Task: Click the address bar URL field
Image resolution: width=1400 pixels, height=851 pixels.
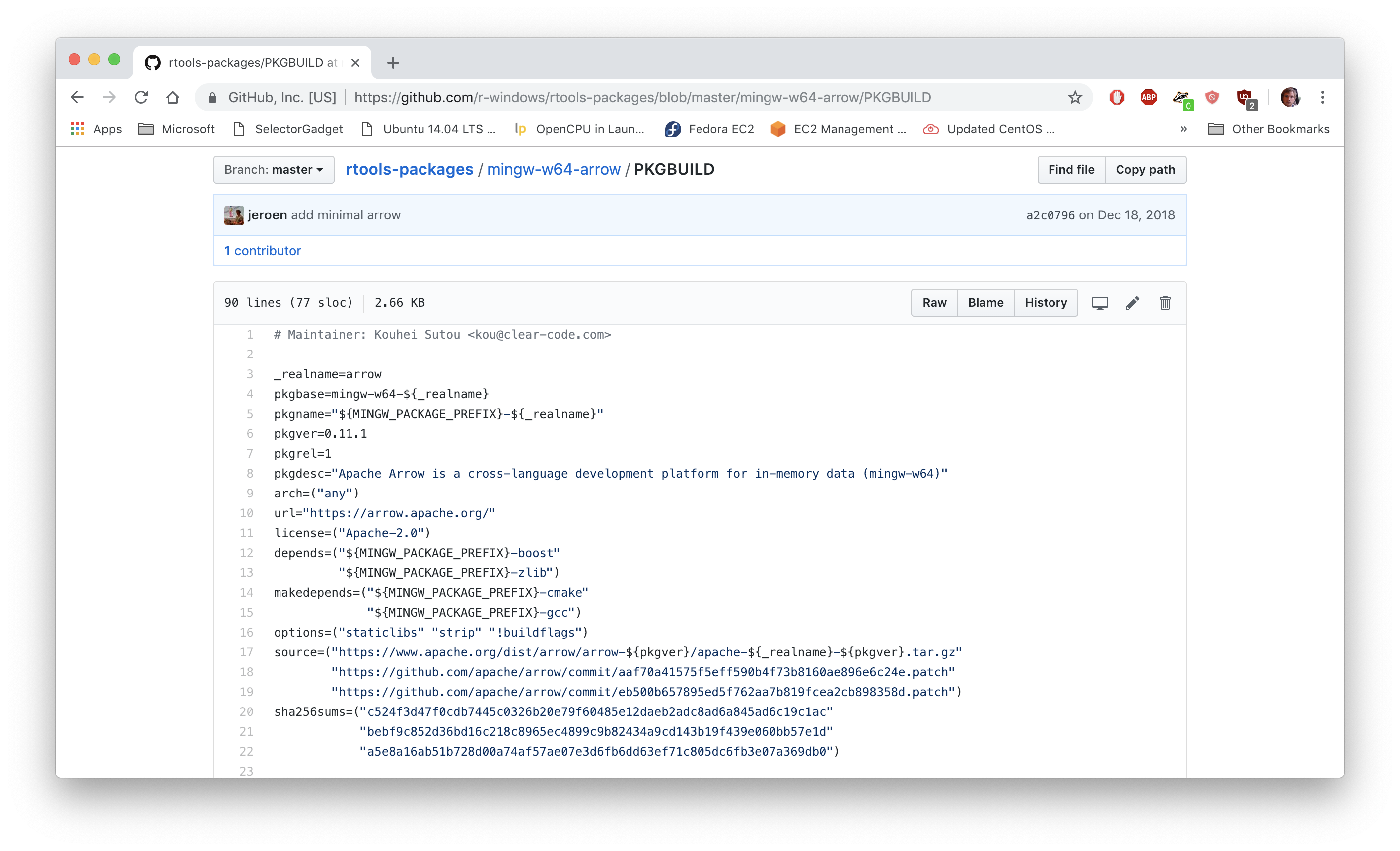Action: 642,98
